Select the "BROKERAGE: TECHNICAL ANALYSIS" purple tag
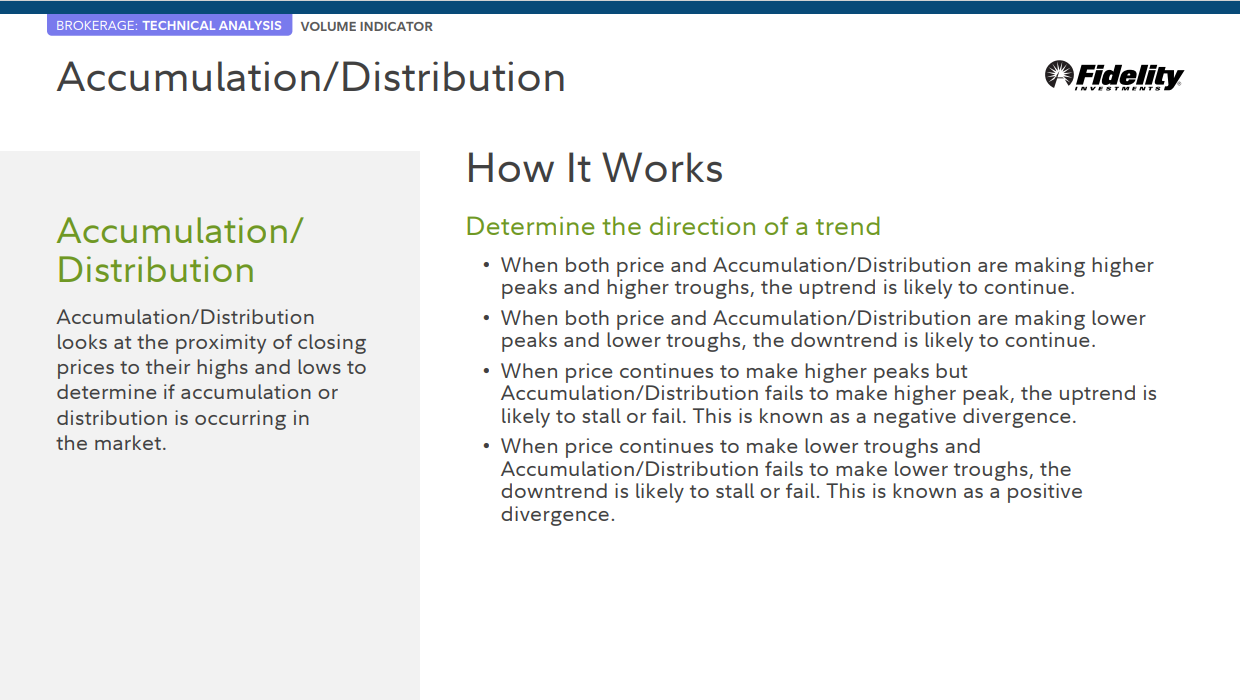The height and width of the screenshot is (700, 1240). tap(169, 25)
